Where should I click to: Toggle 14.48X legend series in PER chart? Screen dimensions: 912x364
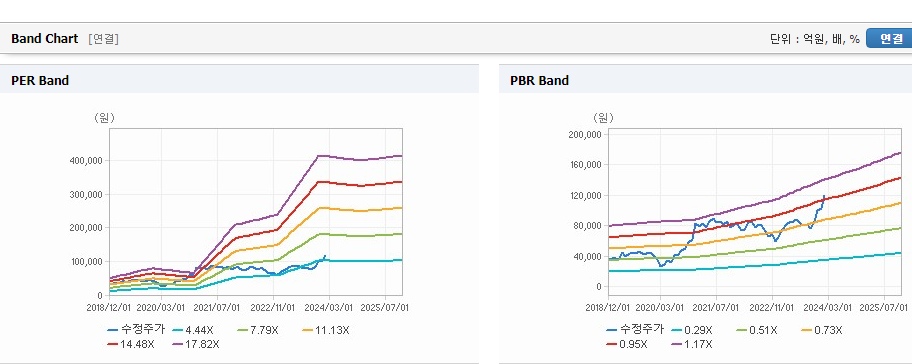[x=131, y=344]
